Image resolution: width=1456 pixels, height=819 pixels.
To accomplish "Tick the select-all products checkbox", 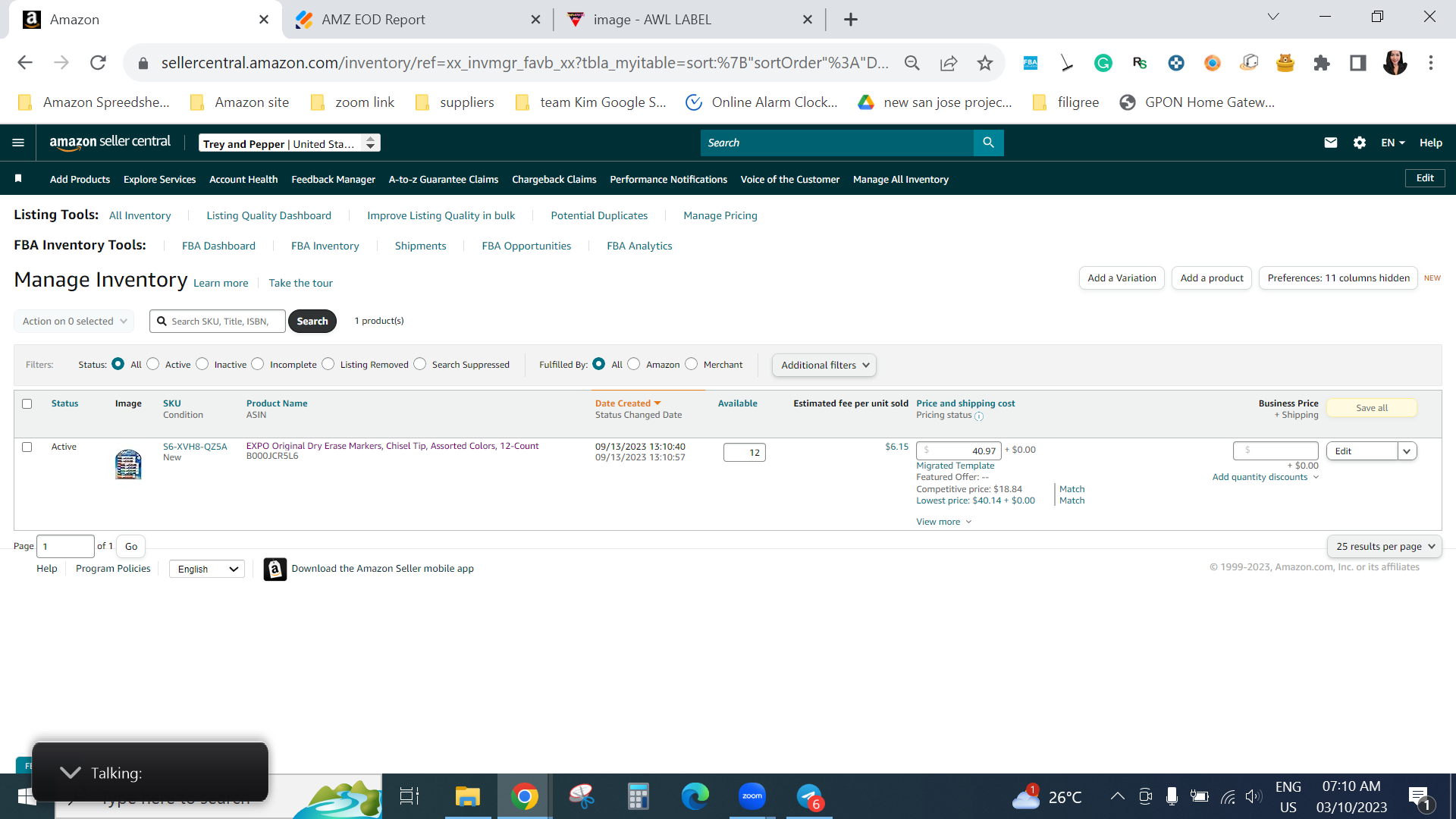I will (27, 403).
